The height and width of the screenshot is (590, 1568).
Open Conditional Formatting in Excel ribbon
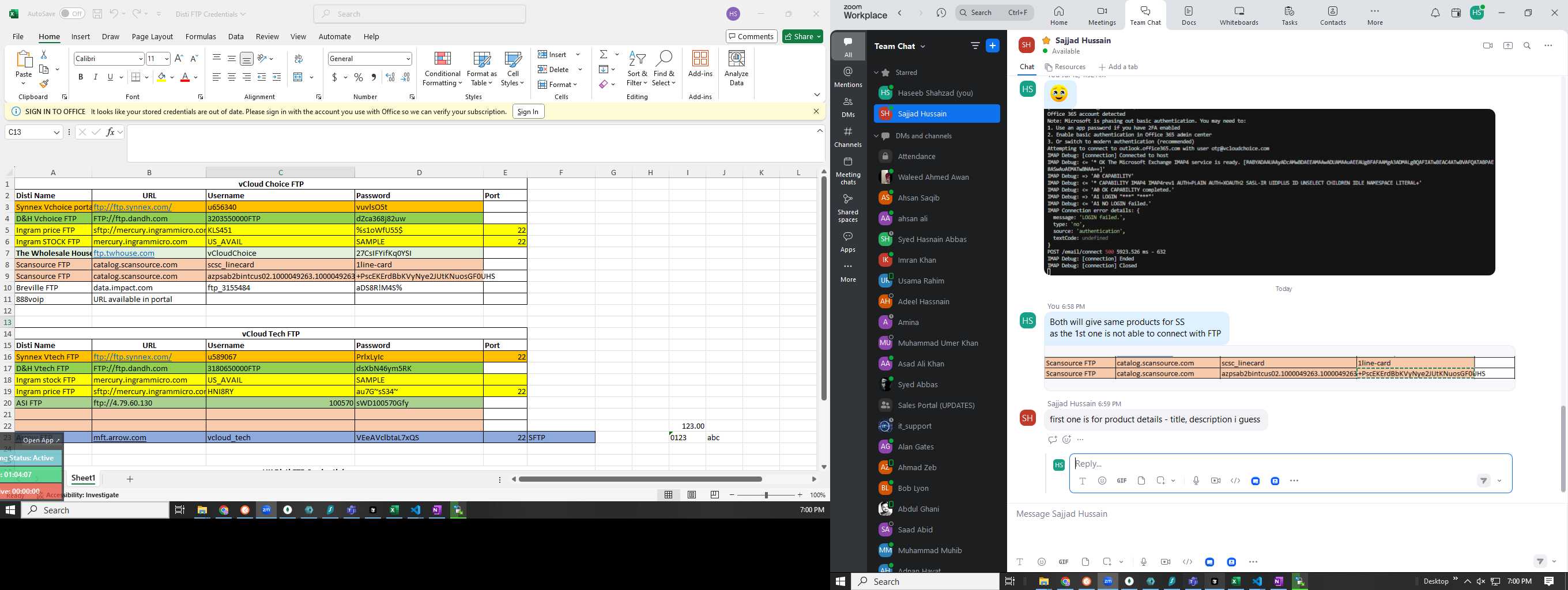pyautogui.click(x=443, y=69)
